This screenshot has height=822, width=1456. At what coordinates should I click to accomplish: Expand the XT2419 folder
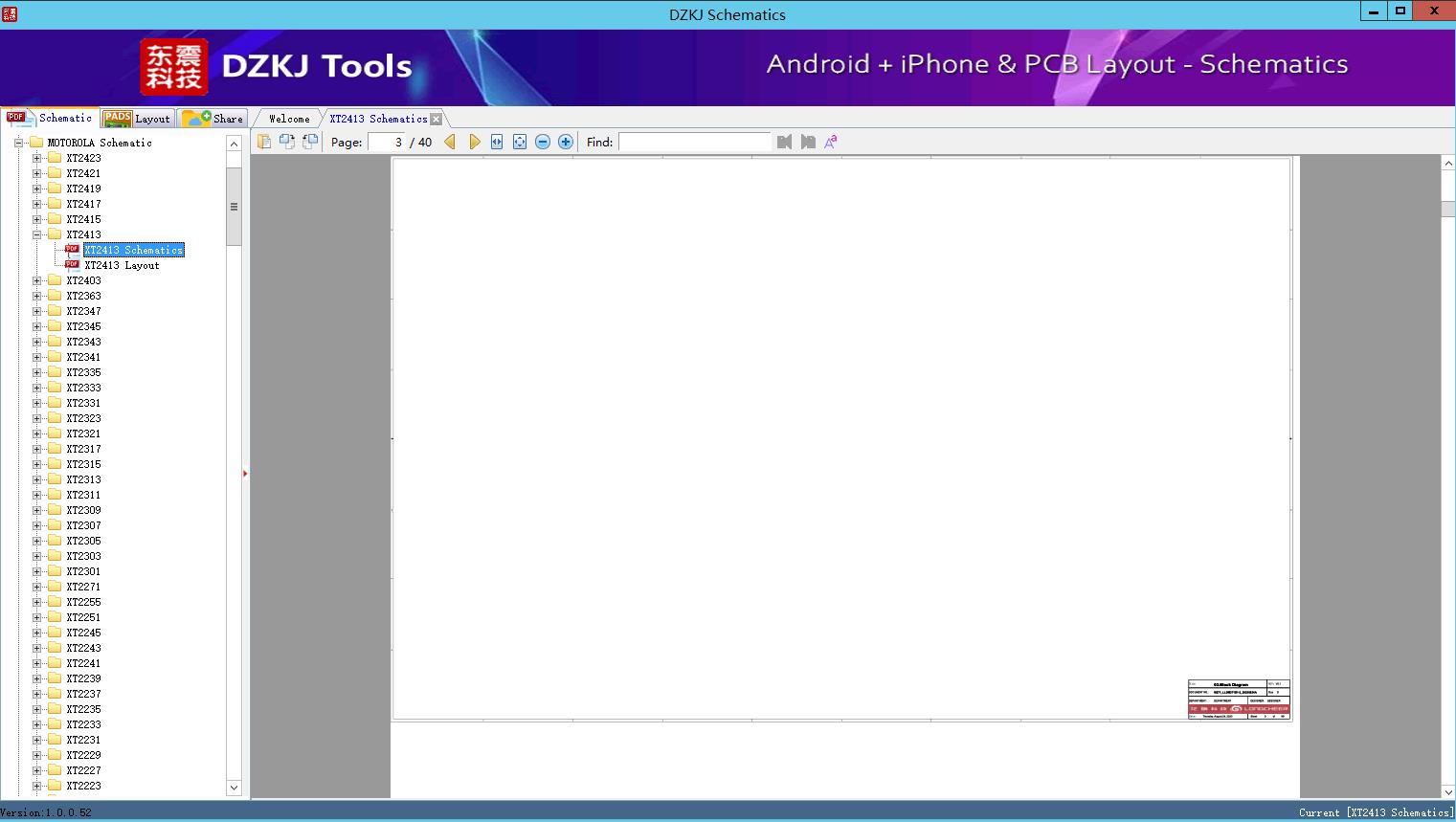tap(36, 189)
